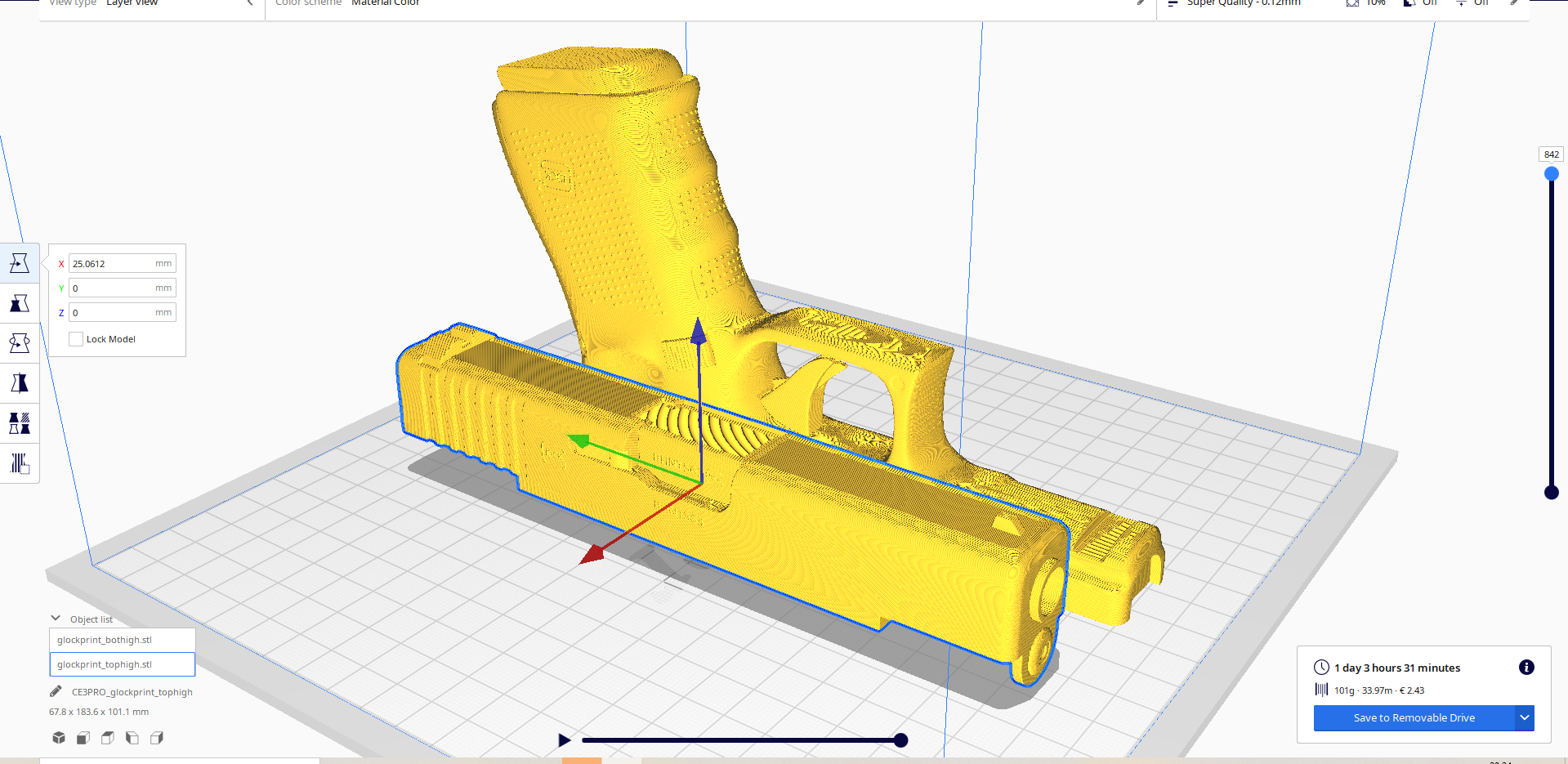Click the info icon in the print time panel
1568x764 pixels.
pos(1526,667)
